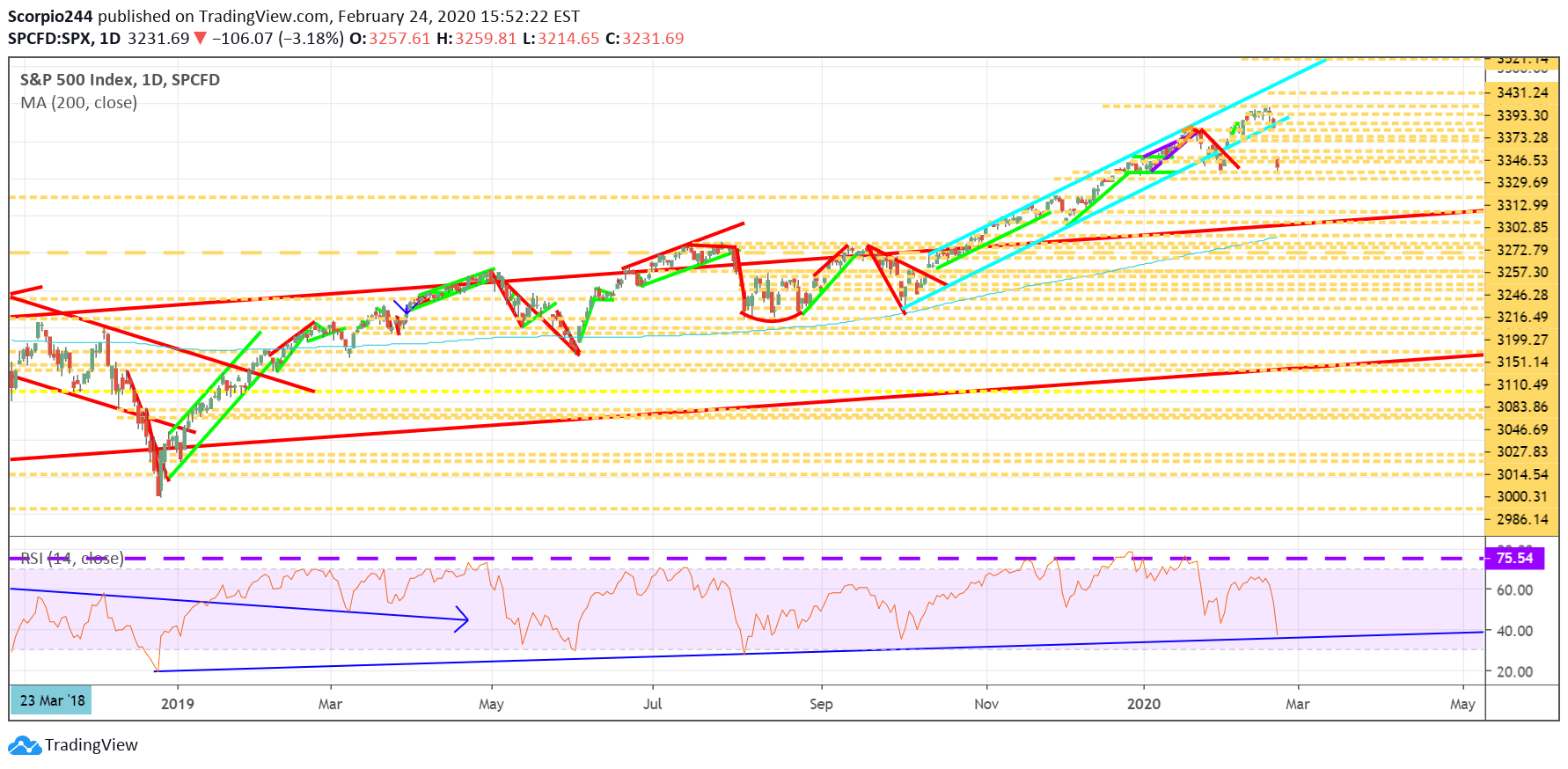Screen dimensions: 1568x769
Task: Click the 3014.54 price axis label
Action: [1522, 474]
